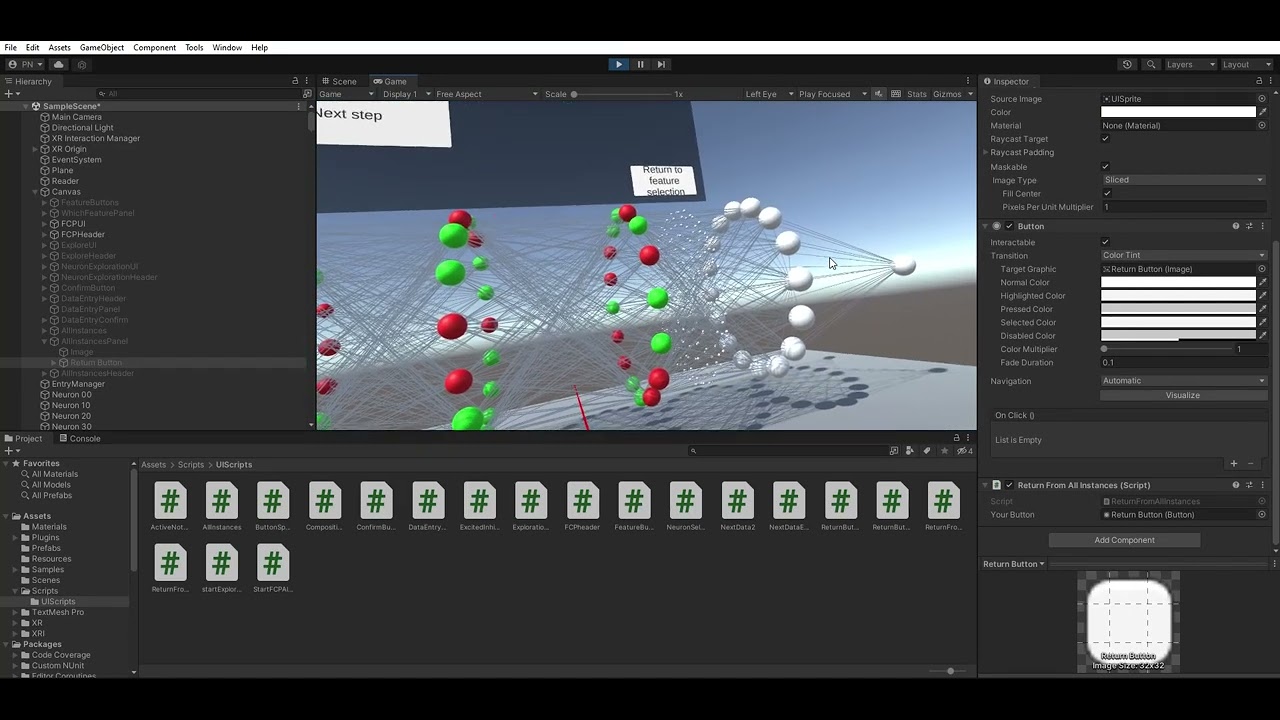The width and height of the screenshot is (1280, 720).
Task: Adjust the Color Multiplier slider
Action: click(1168, 349)
